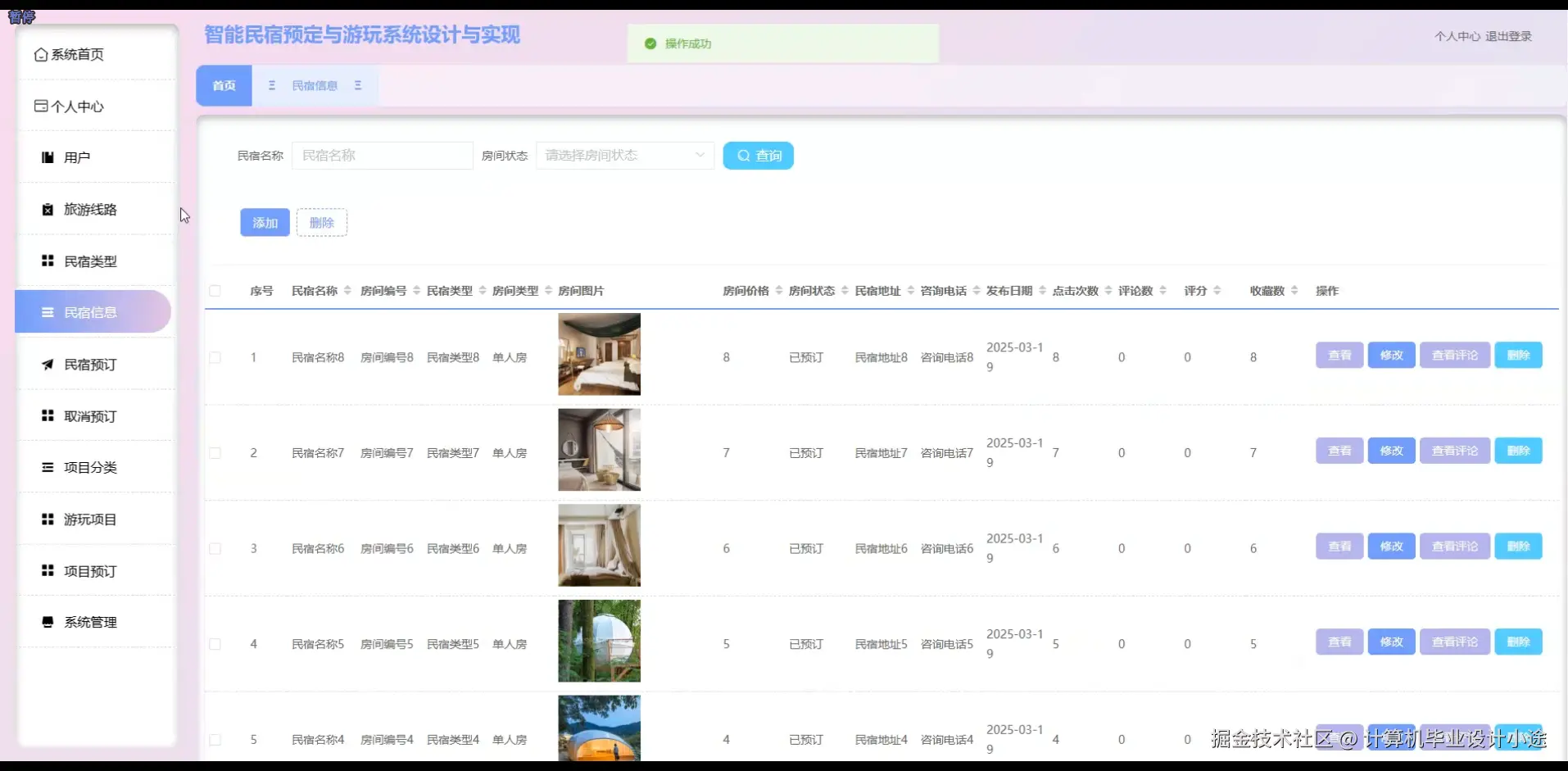The width and height of the screenshot is (1568, 771).
Task: Open 系统管理 in the sidebar menu
Action: [97, 622]
